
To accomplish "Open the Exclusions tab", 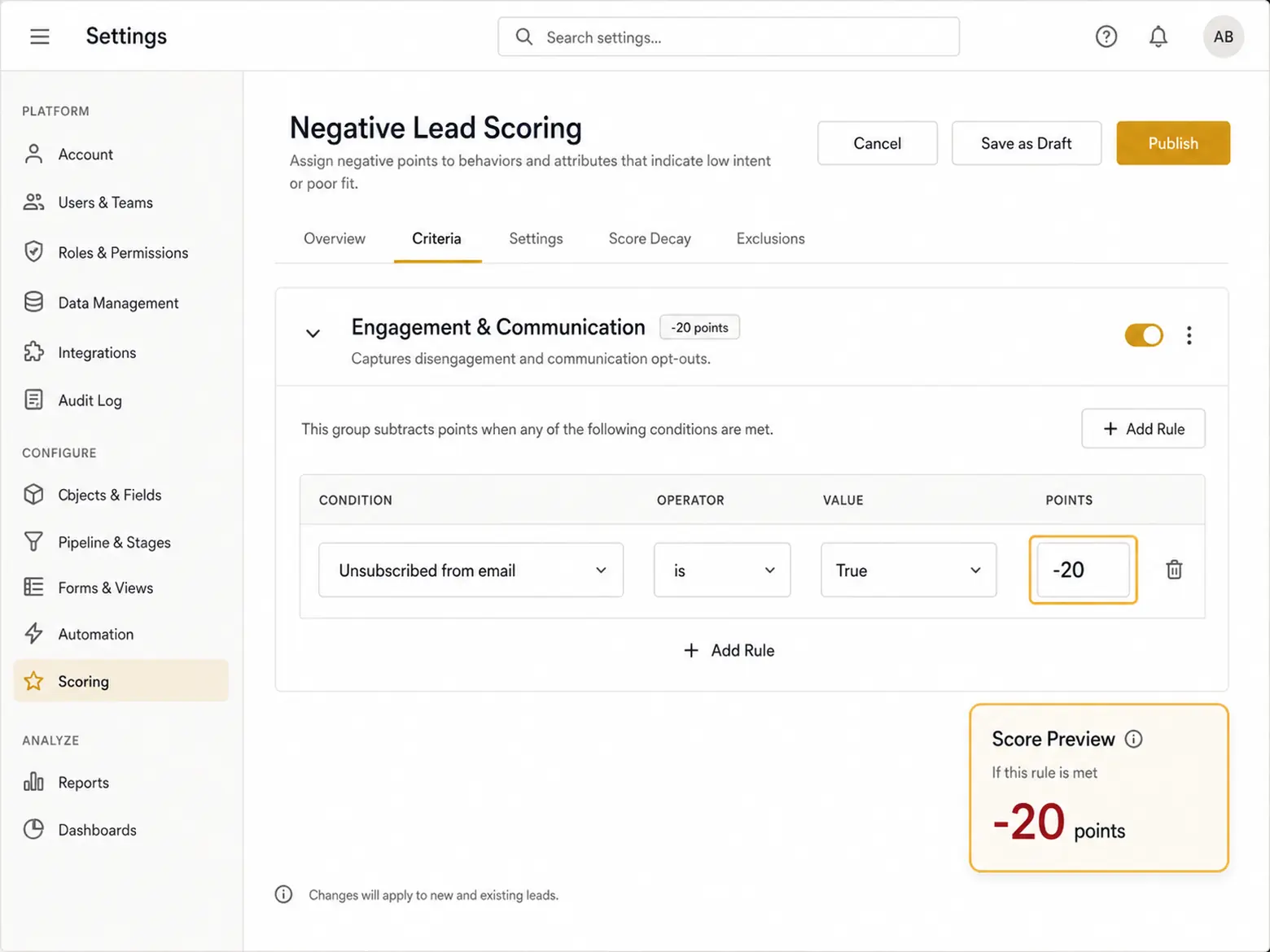I will click(770, 238).
